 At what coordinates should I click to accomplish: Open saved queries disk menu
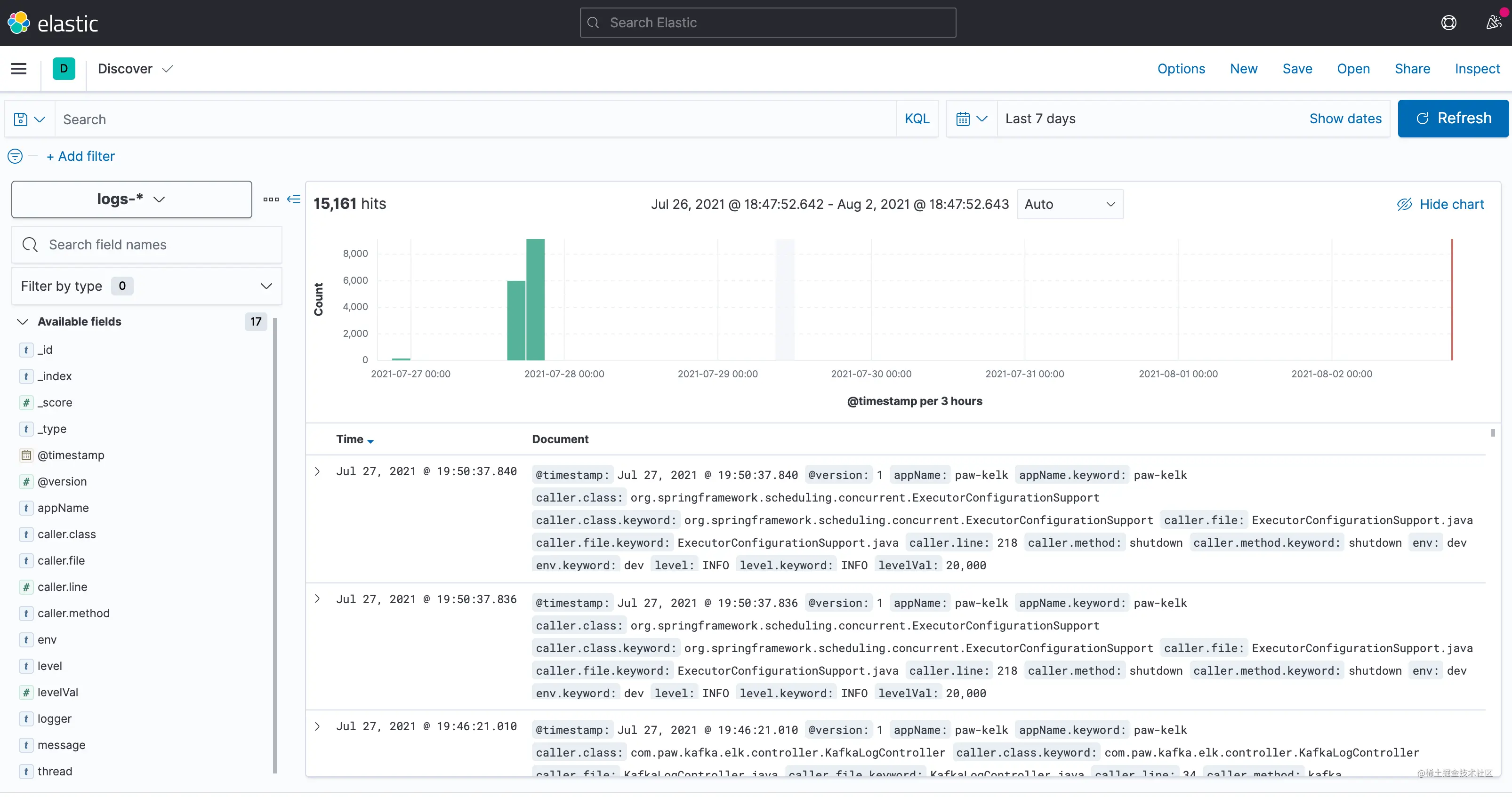(x=29, y=119)
